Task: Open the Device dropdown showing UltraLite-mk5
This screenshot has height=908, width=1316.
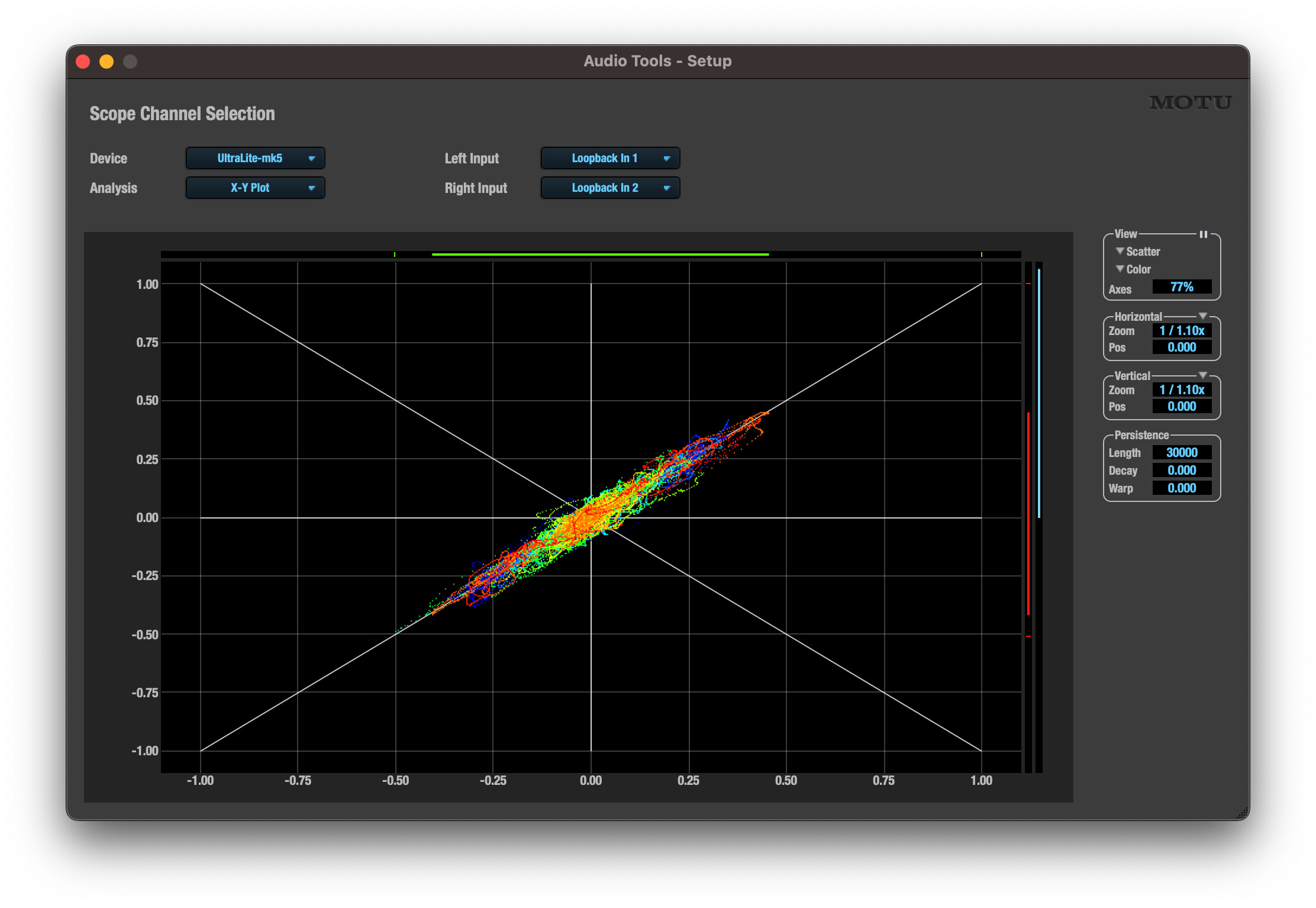Action: click(255, 158)
